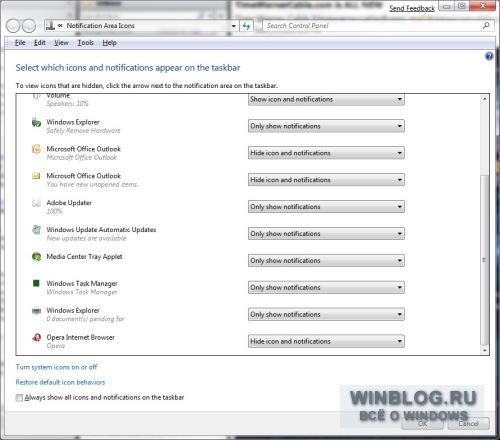
Task: Click the list scrollbar up arrow
Action: point(484,99)
